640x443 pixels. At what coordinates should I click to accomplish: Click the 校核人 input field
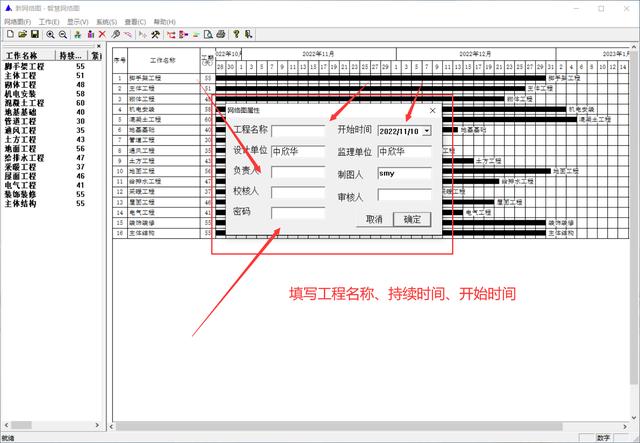pyautogui.click(x=298, y=192)
